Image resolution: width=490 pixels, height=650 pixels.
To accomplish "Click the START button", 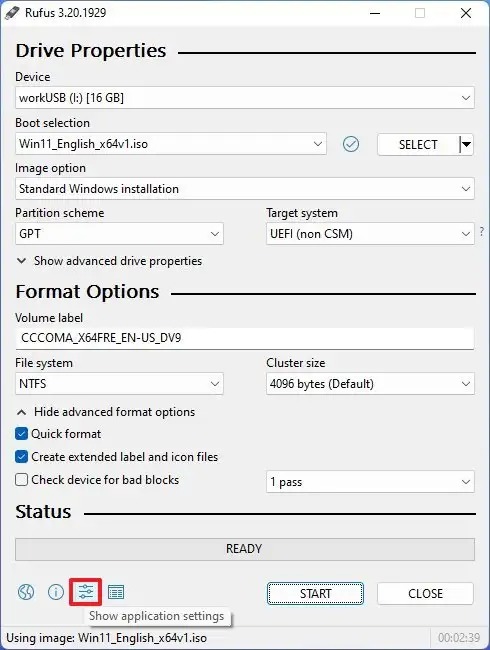I will [315, 594].
